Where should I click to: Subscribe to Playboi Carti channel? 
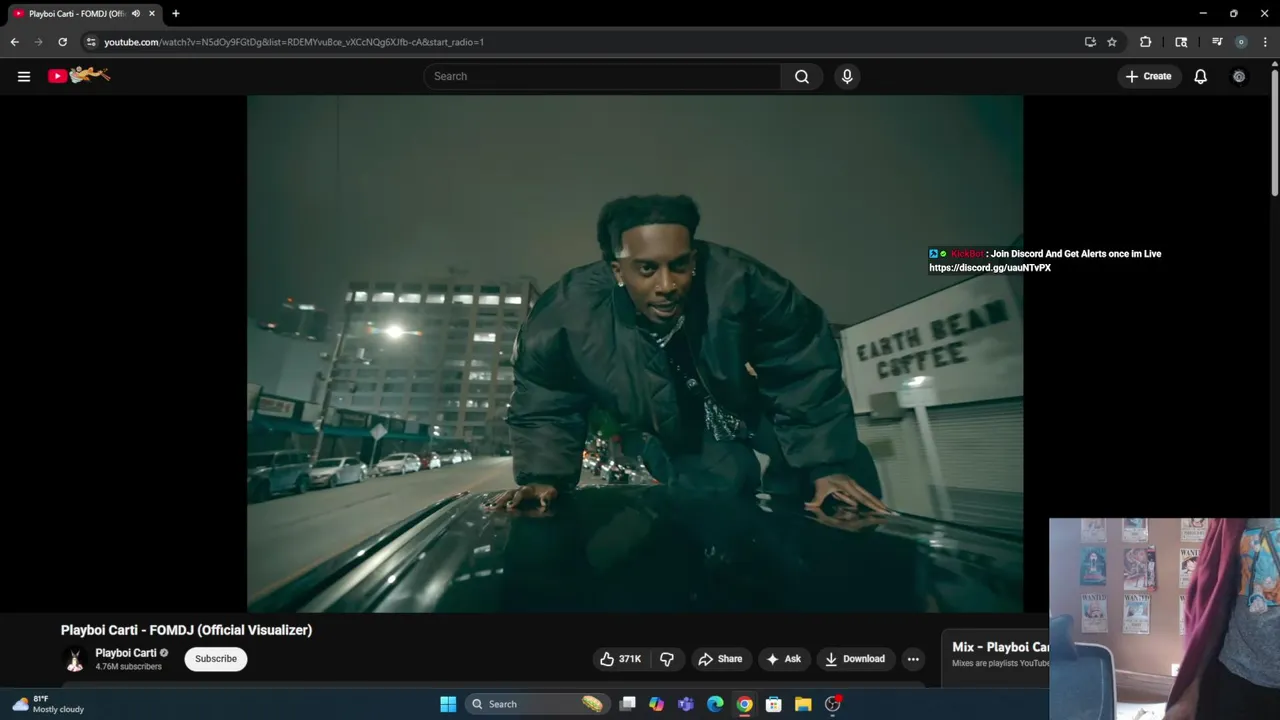216,659
